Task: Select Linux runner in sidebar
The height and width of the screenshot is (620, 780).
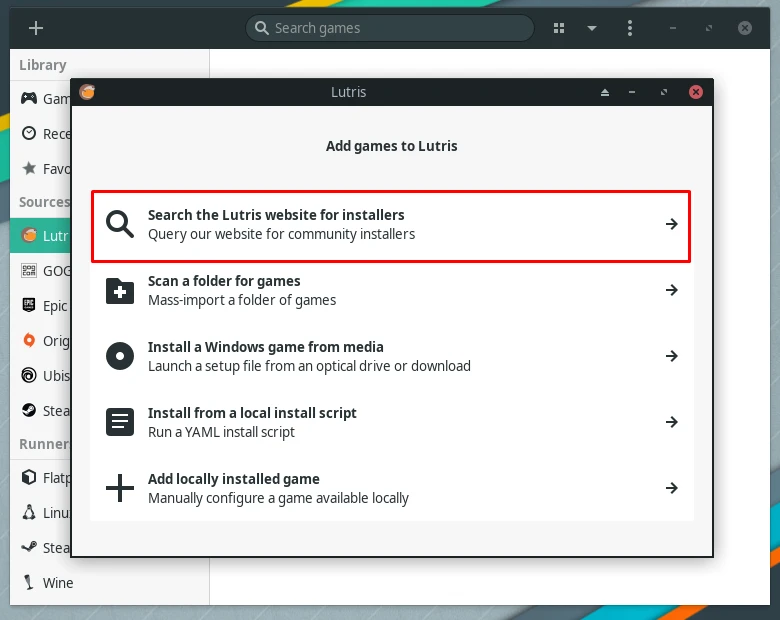Action: (41, 513)
